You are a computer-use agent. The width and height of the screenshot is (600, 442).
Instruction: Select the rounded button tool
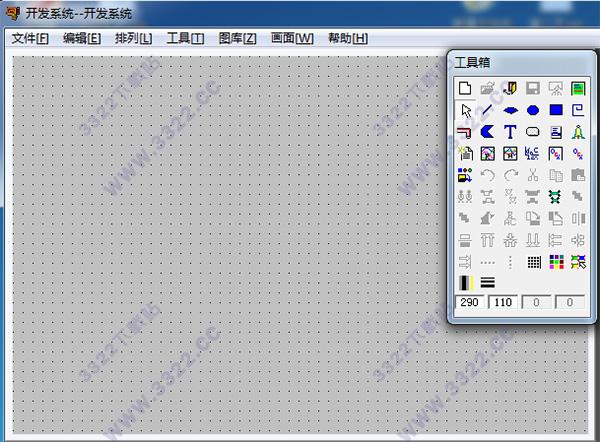click(x=533, y=132)
